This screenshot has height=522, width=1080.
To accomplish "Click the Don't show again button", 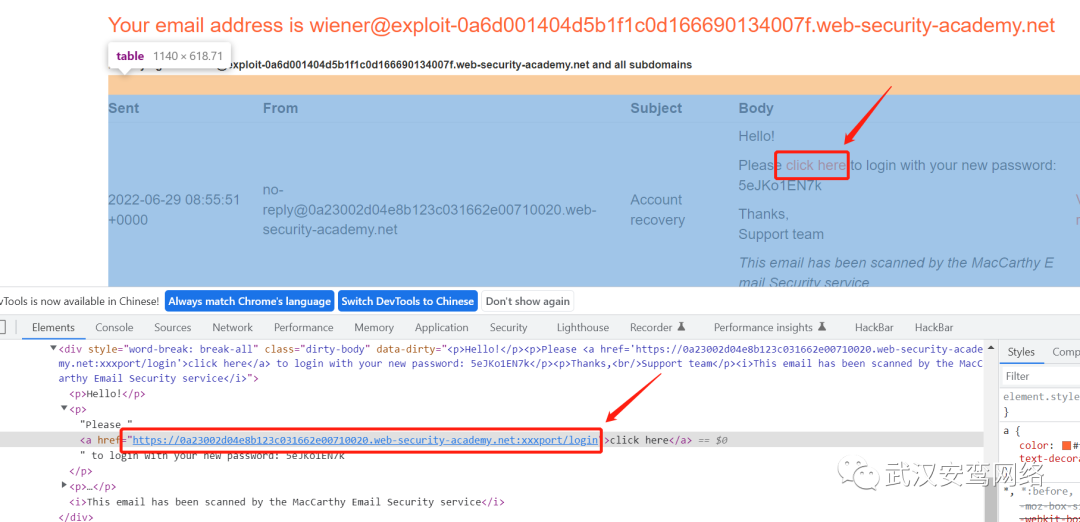I will tap(528, 301).
